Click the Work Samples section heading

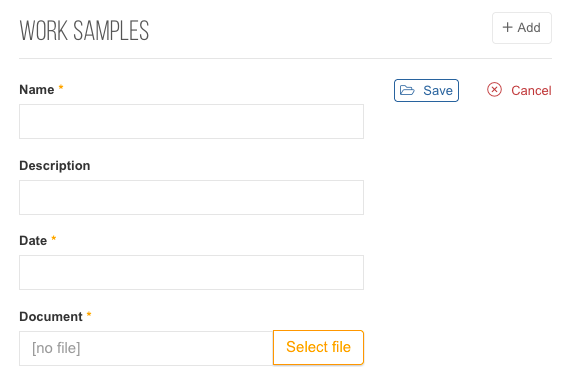pyautogui.click(x=84, y=31)
